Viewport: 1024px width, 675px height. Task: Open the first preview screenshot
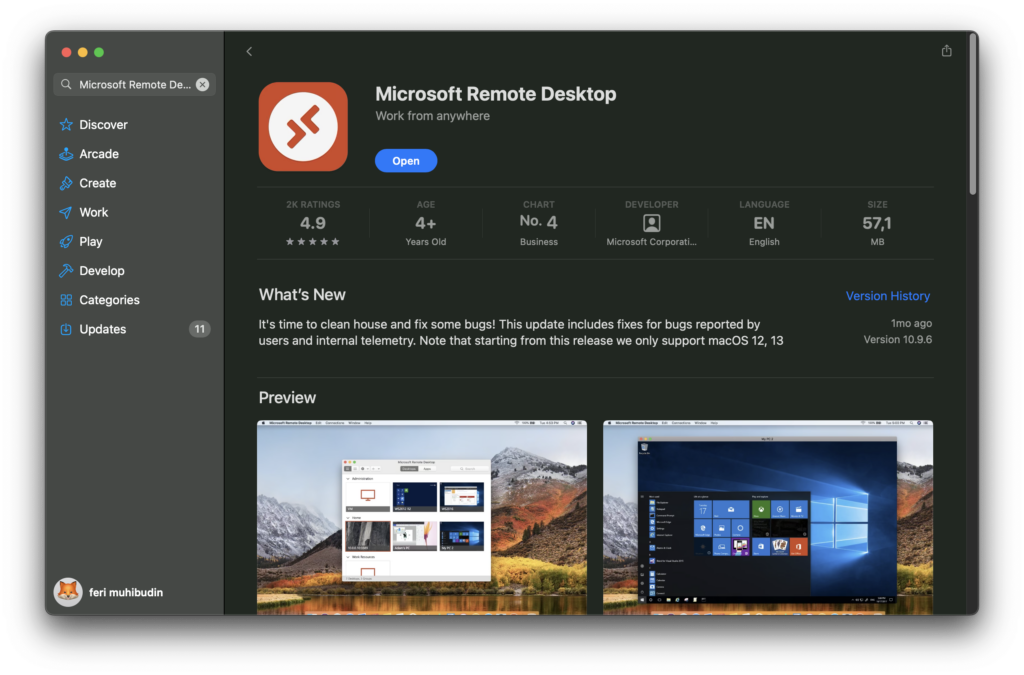pyautogui.click(x=422, y=517)
